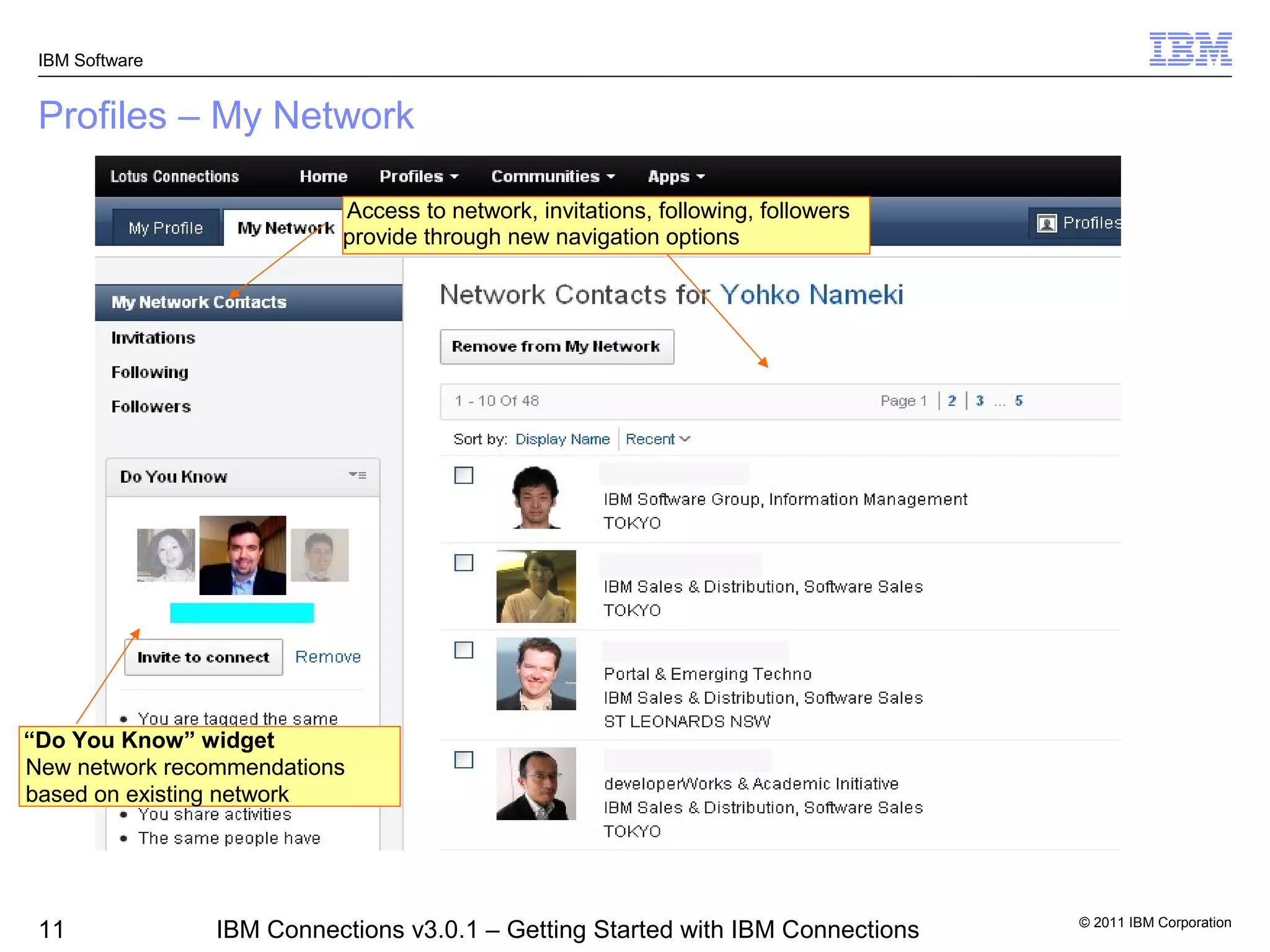Click 'You share activities' reason text
Viewport: 1270px width, 952px height.
pos(215,814)
